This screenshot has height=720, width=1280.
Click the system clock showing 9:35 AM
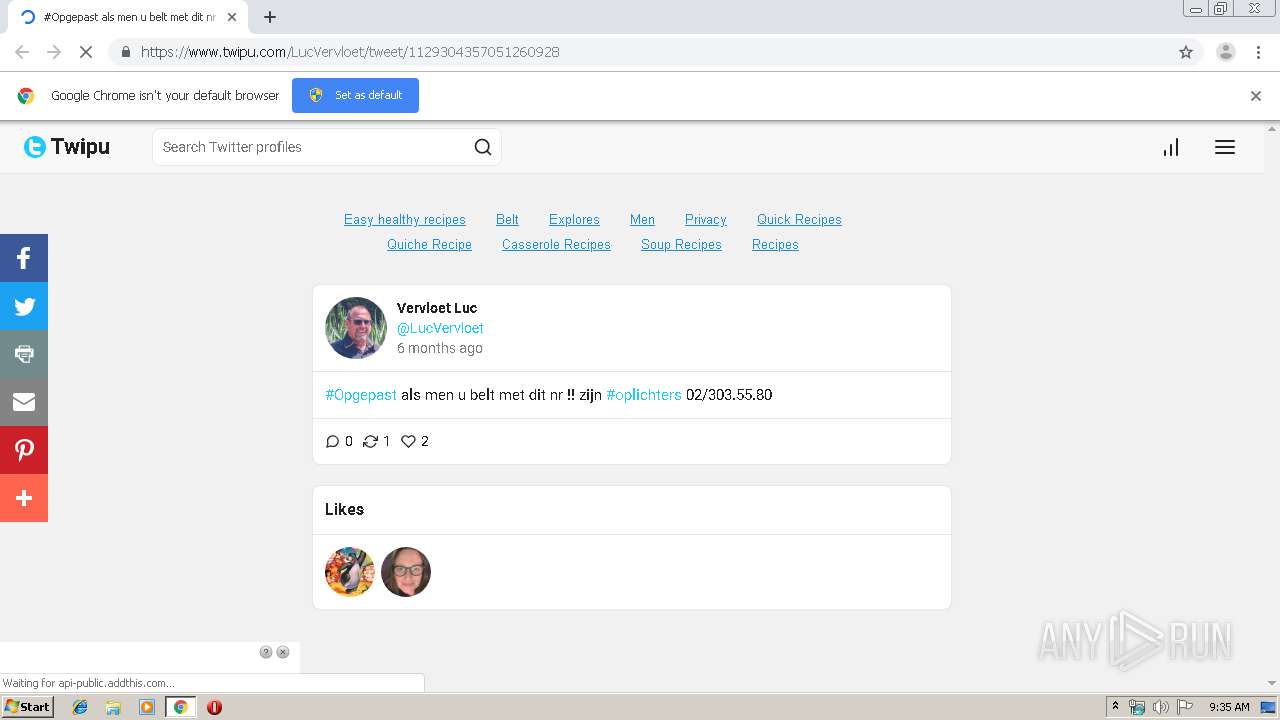1229,707
